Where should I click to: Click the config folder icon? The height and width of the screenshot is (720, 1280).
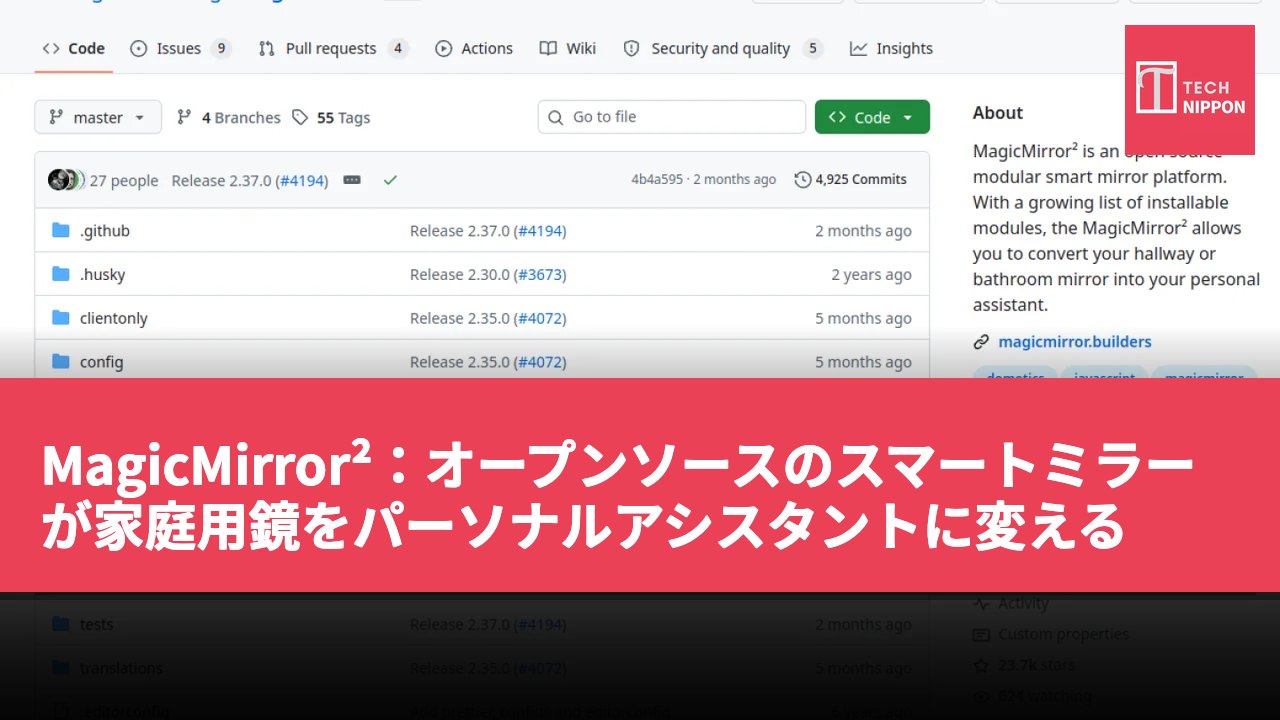pos(61,362)
